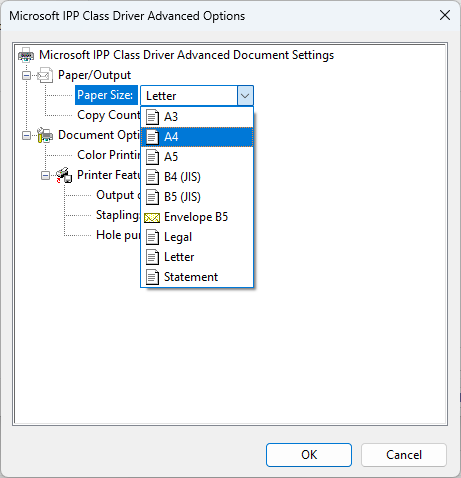Select the Hole punch tree item
This screenshot has height=478, width=461.
tap(118, 235)
